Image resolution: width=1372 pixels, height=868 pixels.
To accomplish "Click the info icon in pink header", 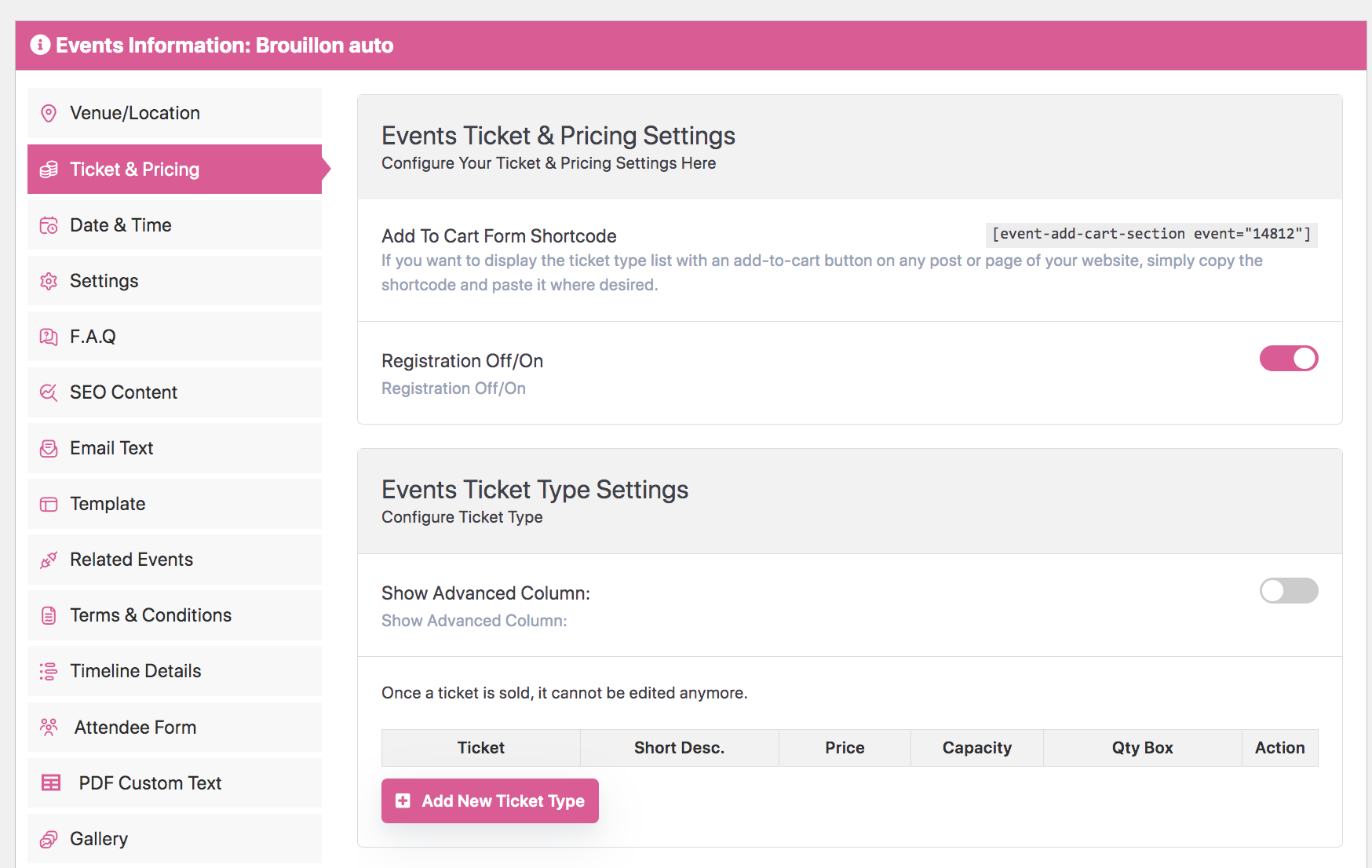I will tap(40, 46).
